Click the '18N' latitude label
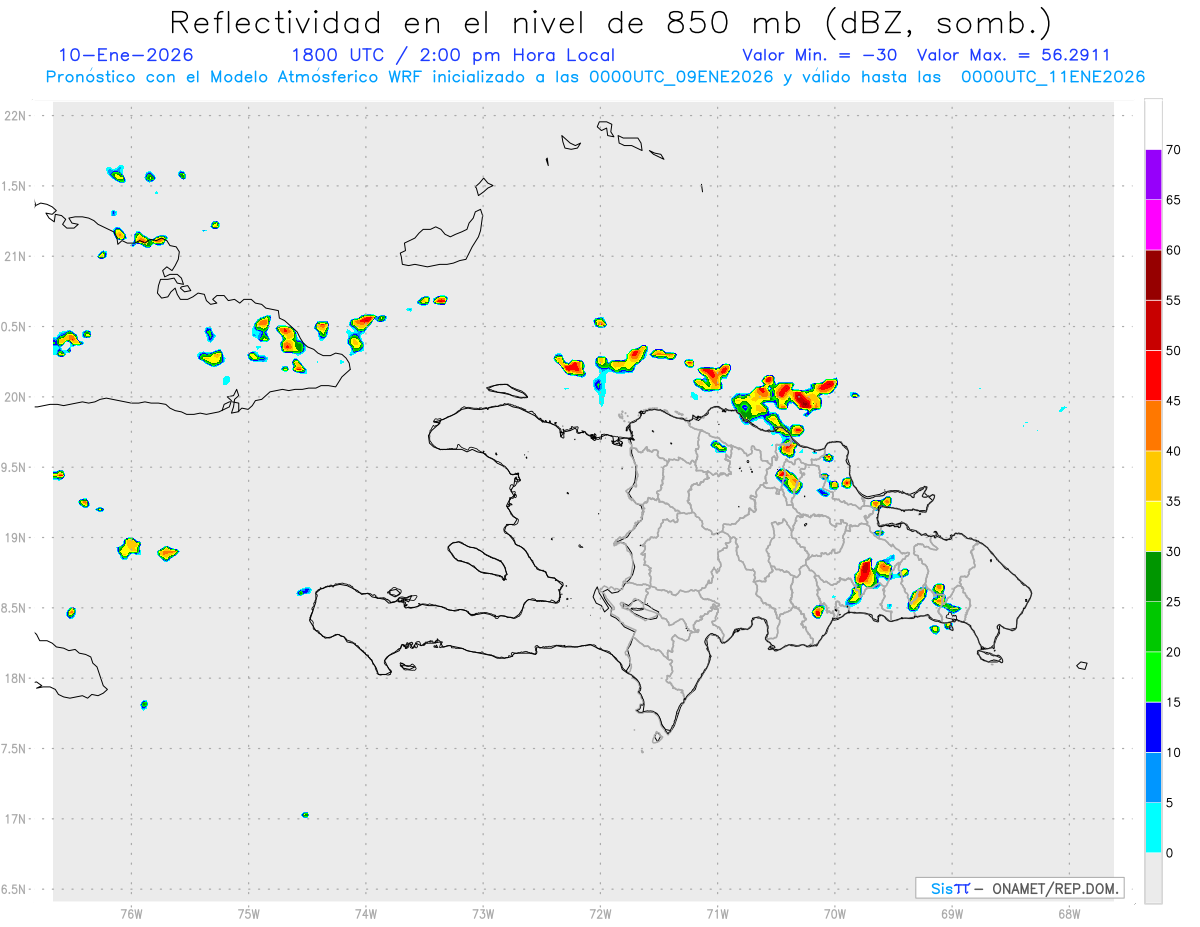 (17, 679)
